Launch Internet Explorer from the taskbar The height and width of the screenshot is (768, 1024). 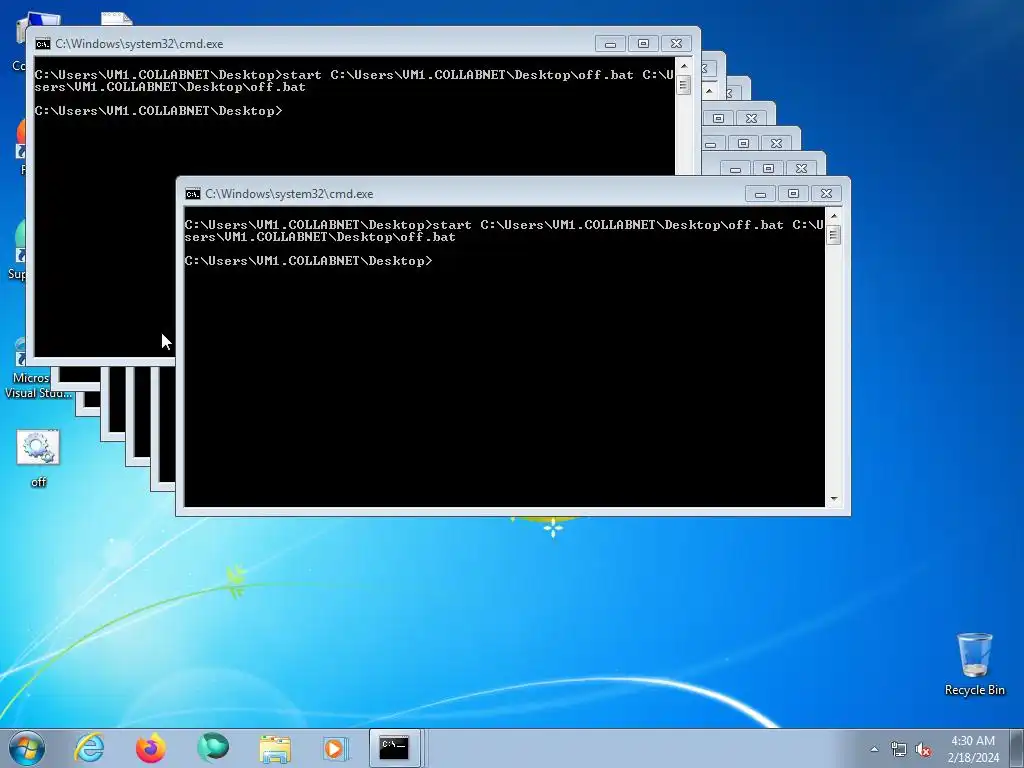(x=89, y=748)
